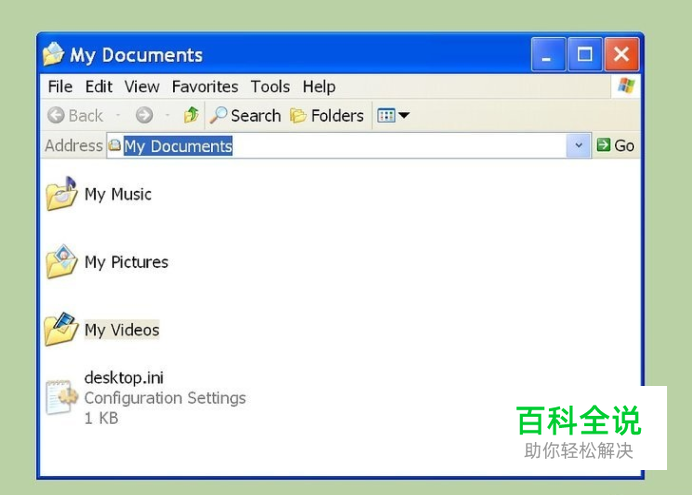Image resolution: width=692 pixels, height=495 pixels.
Task: Close the My Documents window
Action: (x=621, y=55)
